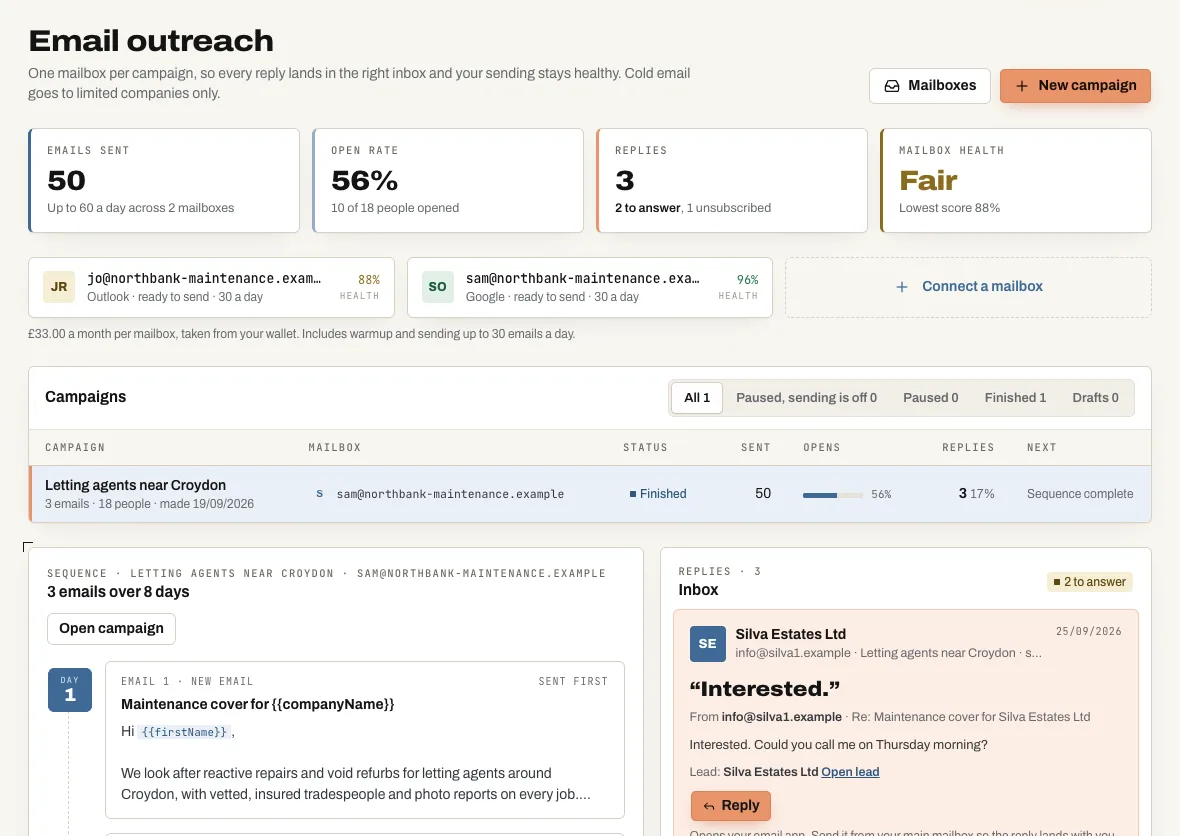Click the 25/09/2026 reply date

1088,631
